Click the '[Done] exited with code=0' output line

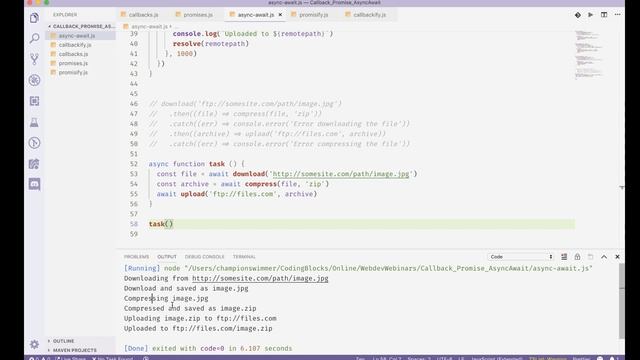click(x=208, y=349)
